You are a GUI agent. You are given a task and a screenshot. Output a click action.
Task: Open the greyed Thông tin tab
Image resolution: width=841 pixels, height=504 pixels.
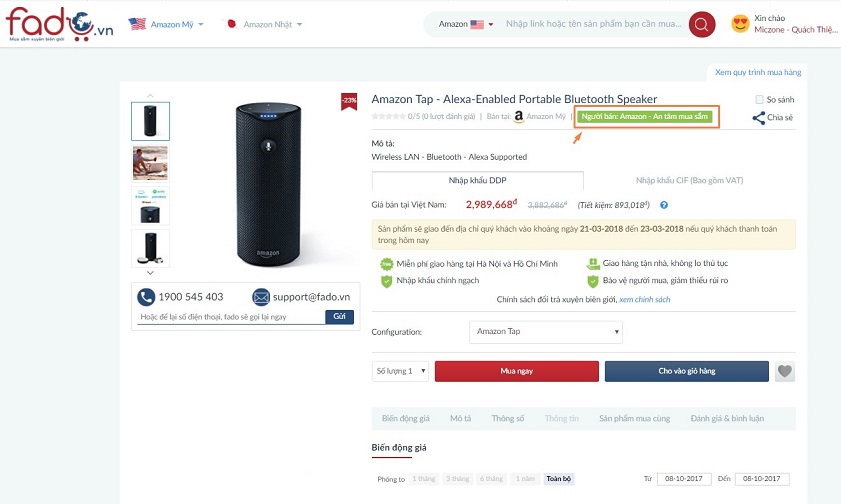(x=562, y=418)
